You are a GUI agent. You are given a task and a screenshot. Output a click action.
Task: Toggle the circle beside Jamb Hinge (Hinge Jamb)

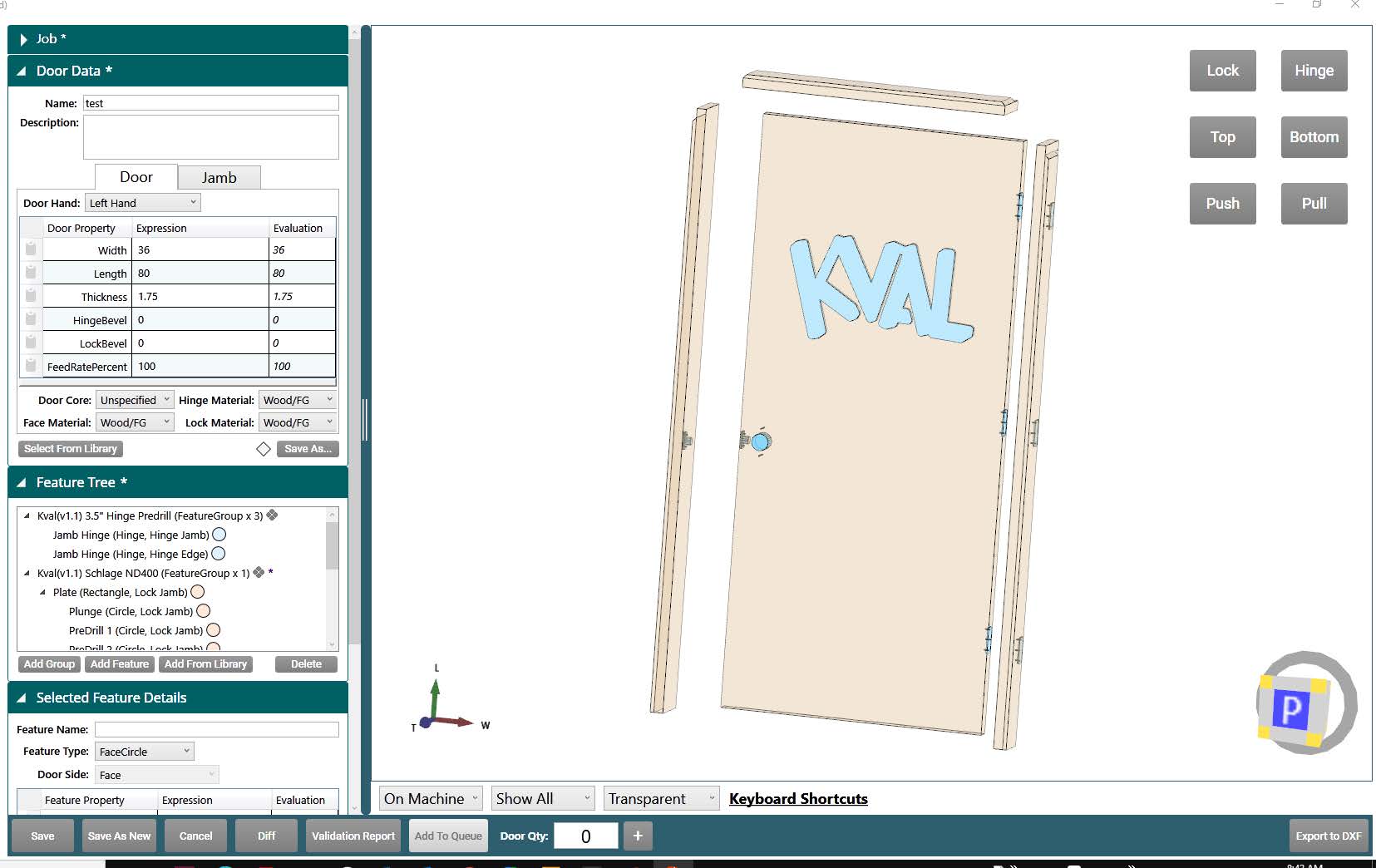(x=219, y=535)
